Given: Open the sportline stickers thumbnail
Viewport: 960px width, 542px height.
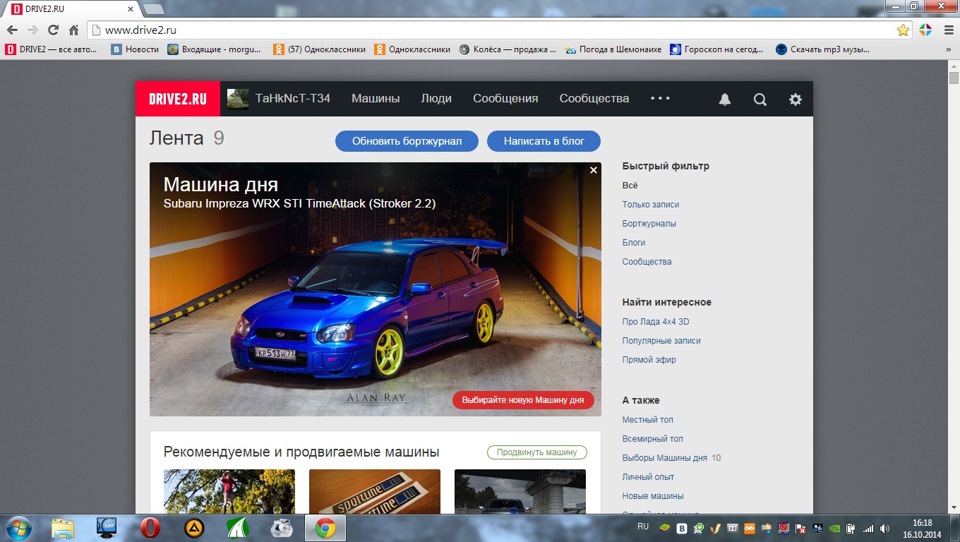Looking at the screenshot, I should (375, 491).
